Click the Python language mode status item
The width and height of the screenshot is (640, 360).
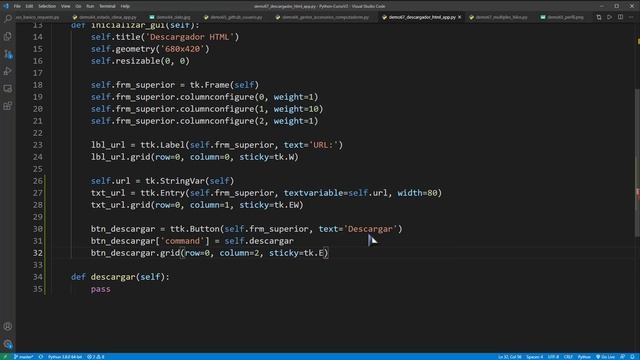(x=584, y=357)
